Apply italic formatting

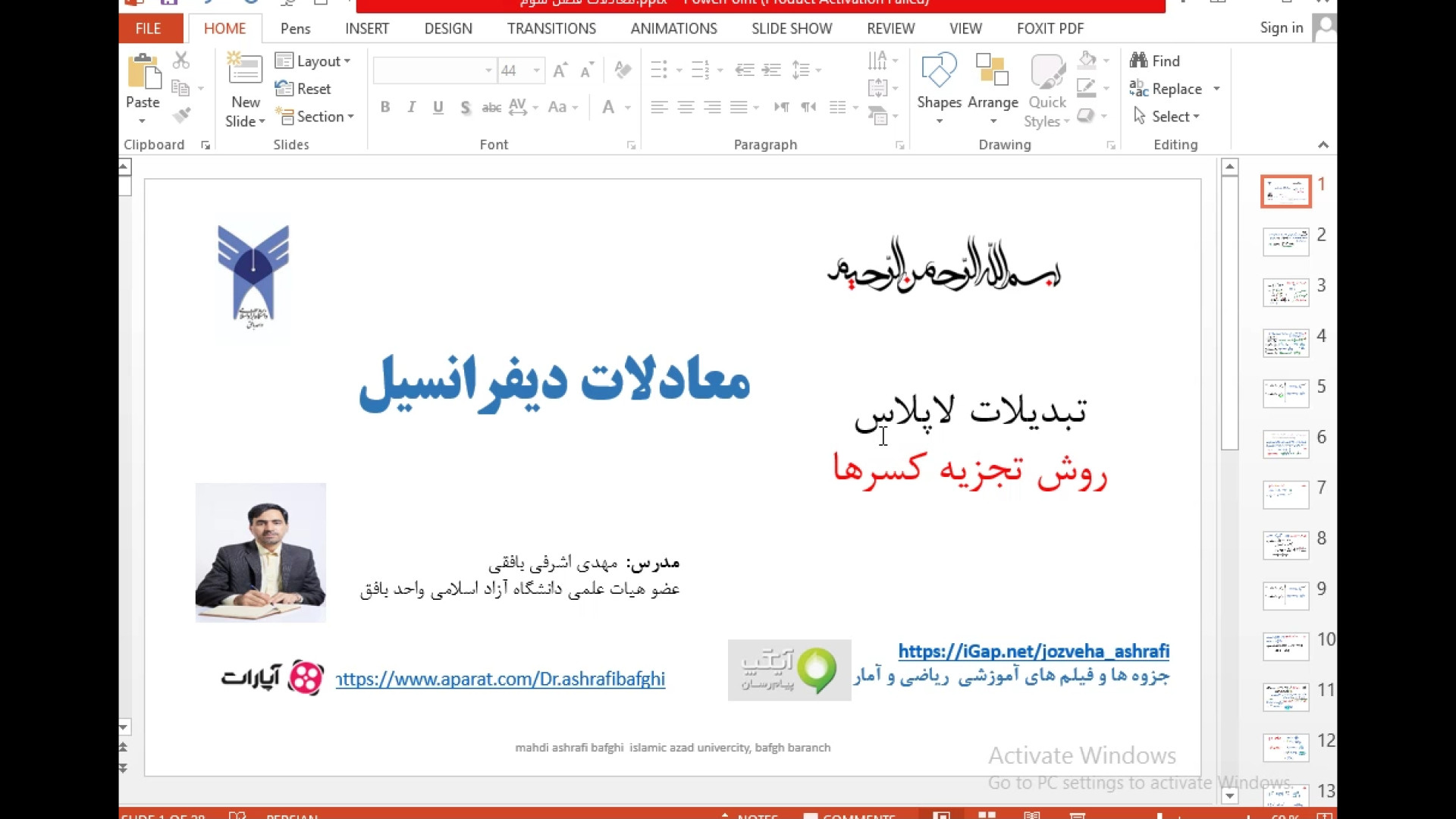tap(411, 108)
